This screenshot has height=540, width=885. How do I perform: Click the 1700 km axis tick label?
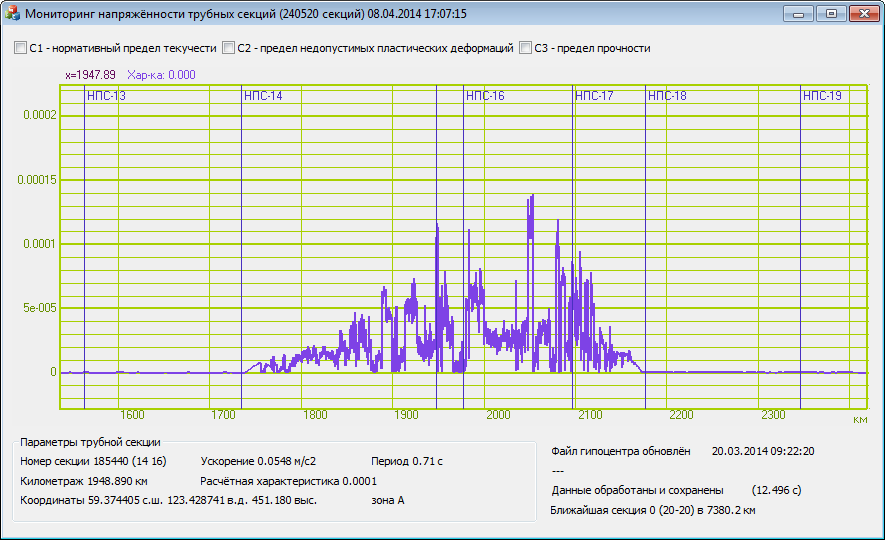point(224,415)
